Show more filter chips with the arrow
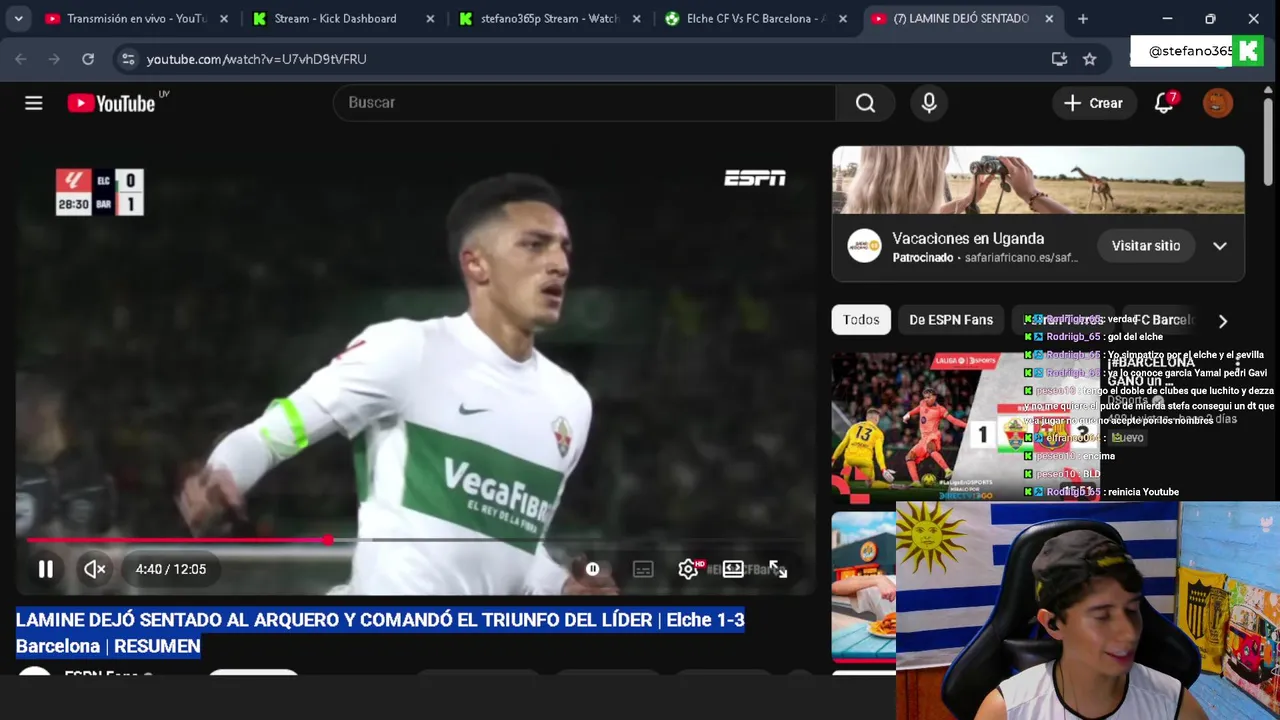This screenshot has width=1280, height=720. coord(1222,321)
